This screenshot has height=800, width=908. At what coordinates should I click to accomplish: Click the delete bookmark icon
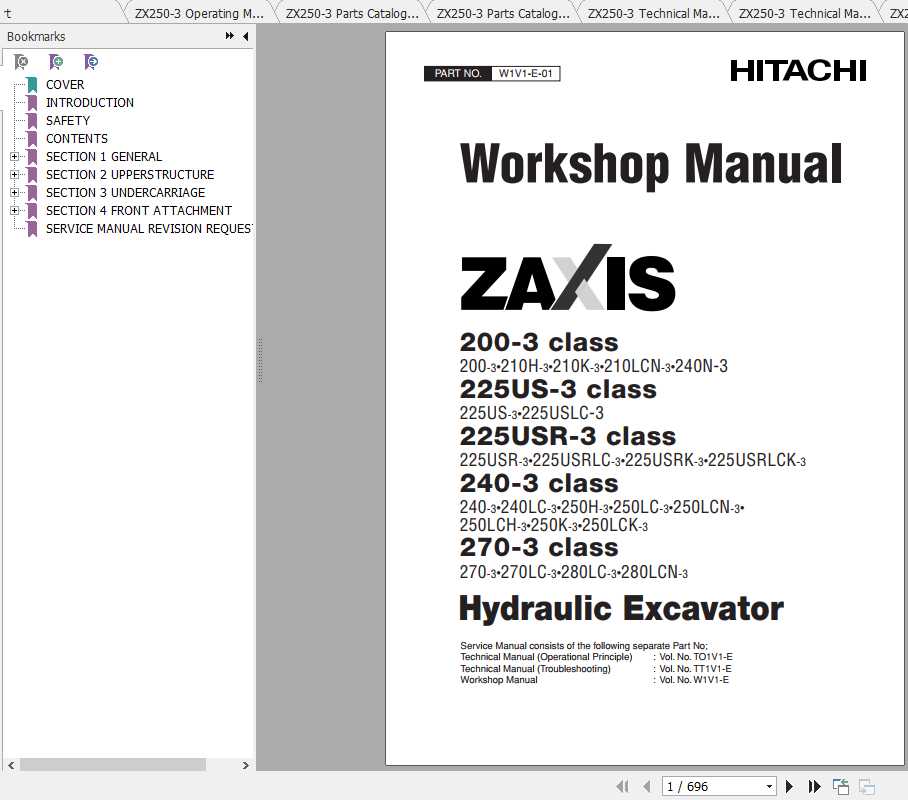(21, 62)
